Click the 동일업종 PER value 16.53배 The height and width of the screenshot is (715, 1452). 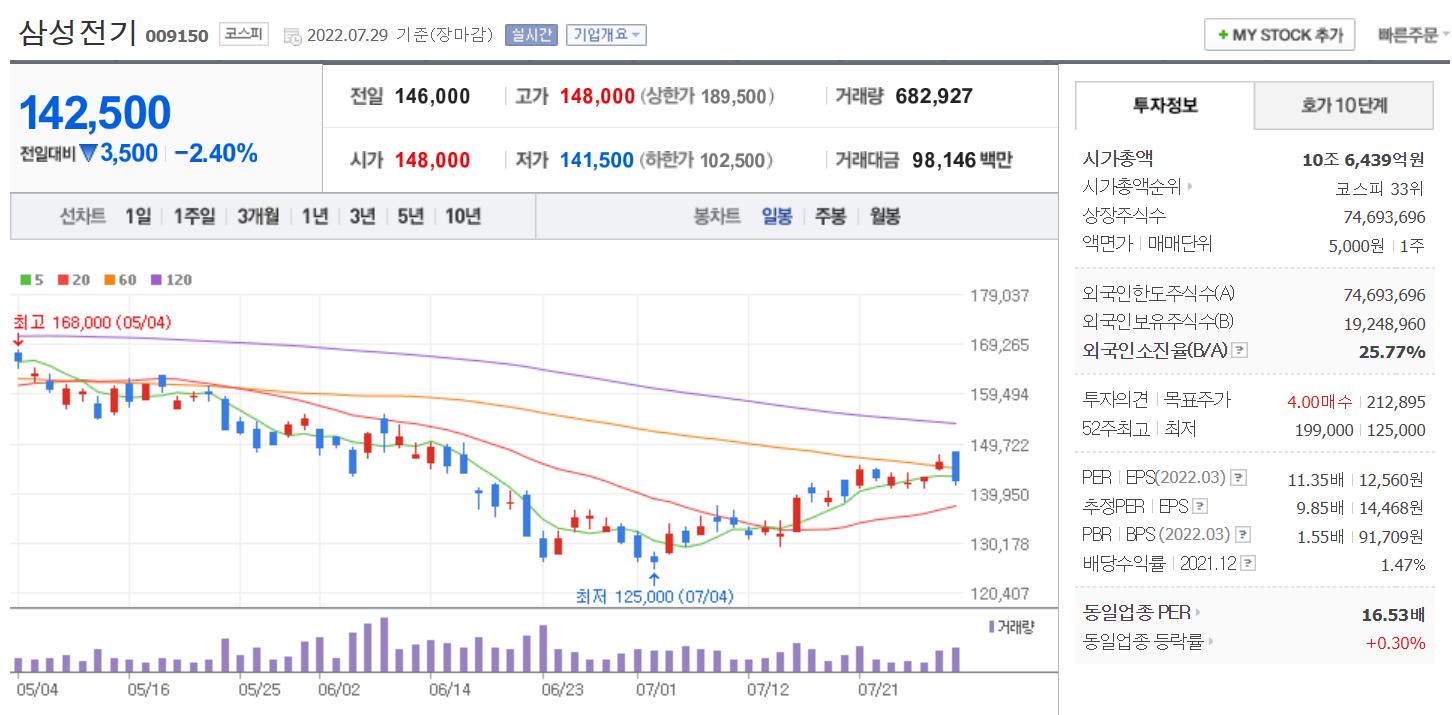1393,613
